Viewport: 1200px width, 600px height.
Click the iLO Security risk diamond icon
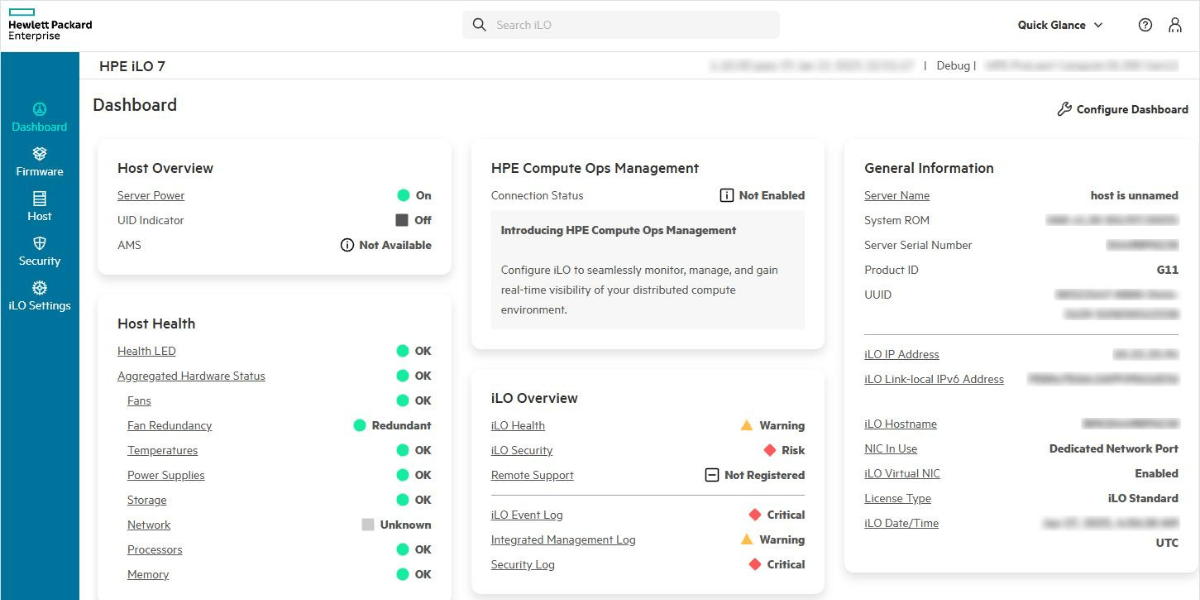pyautogui.click(x=770, y=451)
